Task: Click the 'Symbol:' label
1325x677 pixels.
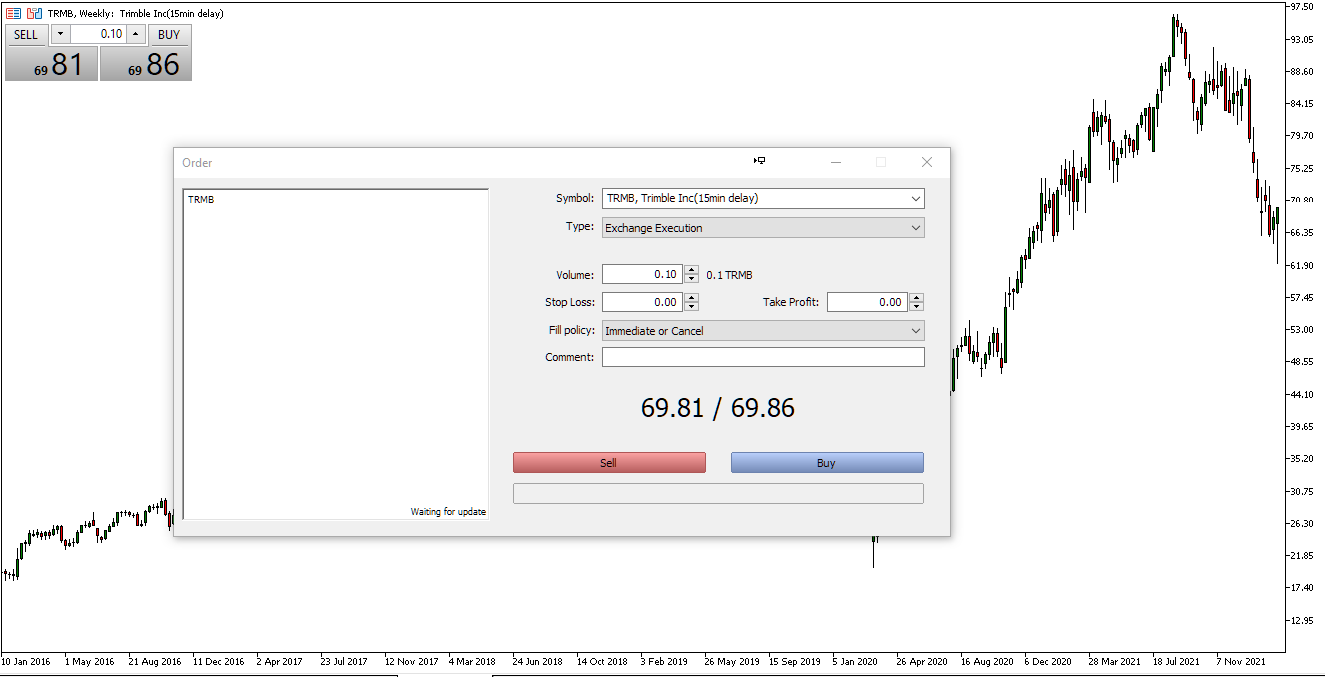Action: pyautogui.click(x=575, y=198)
